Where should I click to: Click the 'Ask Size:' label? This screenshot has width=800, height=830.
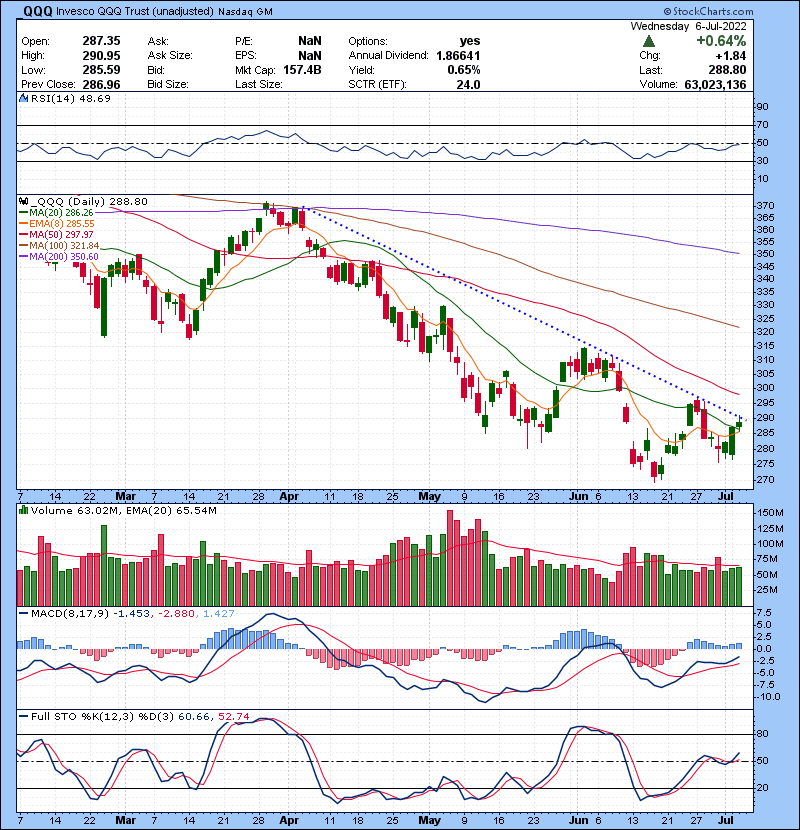coord(170,56)
